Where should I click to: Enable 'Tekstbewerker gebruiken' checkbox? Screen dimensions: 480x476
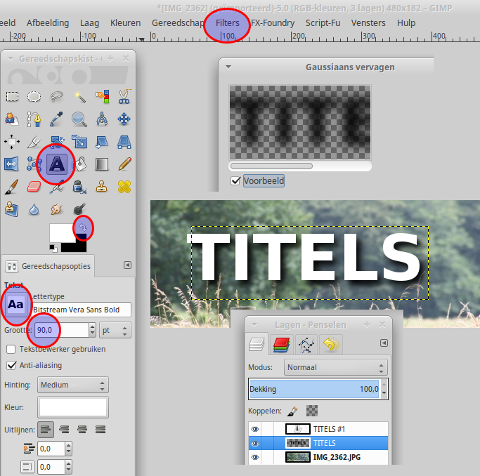tap(11, 349)
